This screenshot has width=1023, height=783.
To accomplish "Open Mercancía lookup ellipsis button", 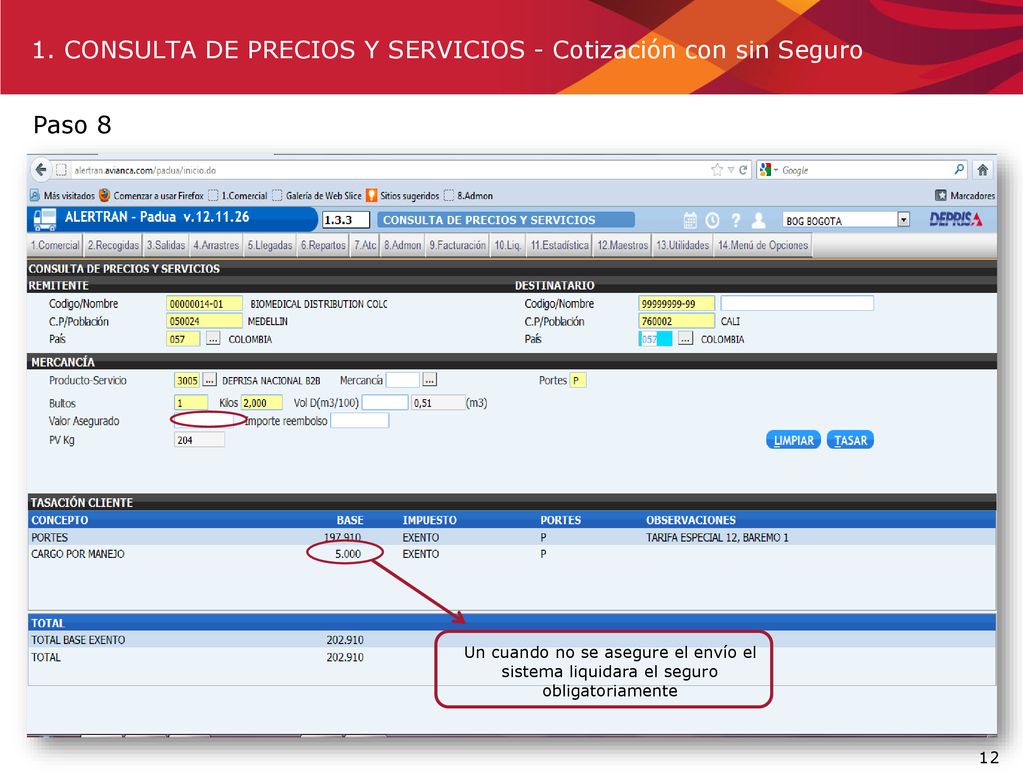I will coord(429,380).
